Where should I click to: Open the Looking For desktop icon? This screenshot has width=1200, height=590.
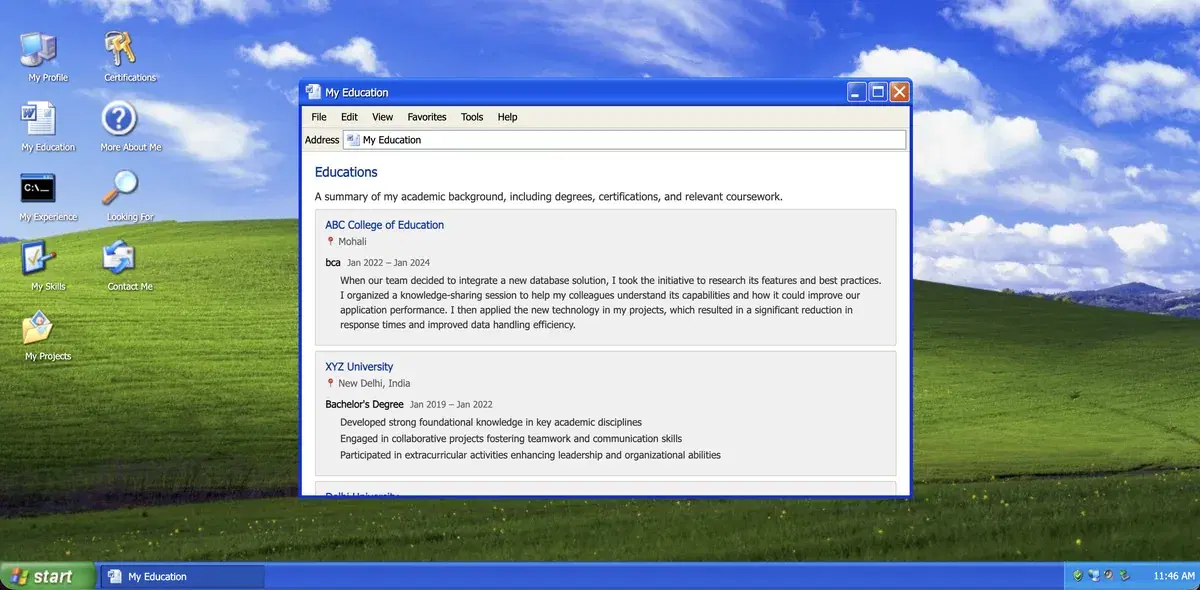click(x=130, y=195)
